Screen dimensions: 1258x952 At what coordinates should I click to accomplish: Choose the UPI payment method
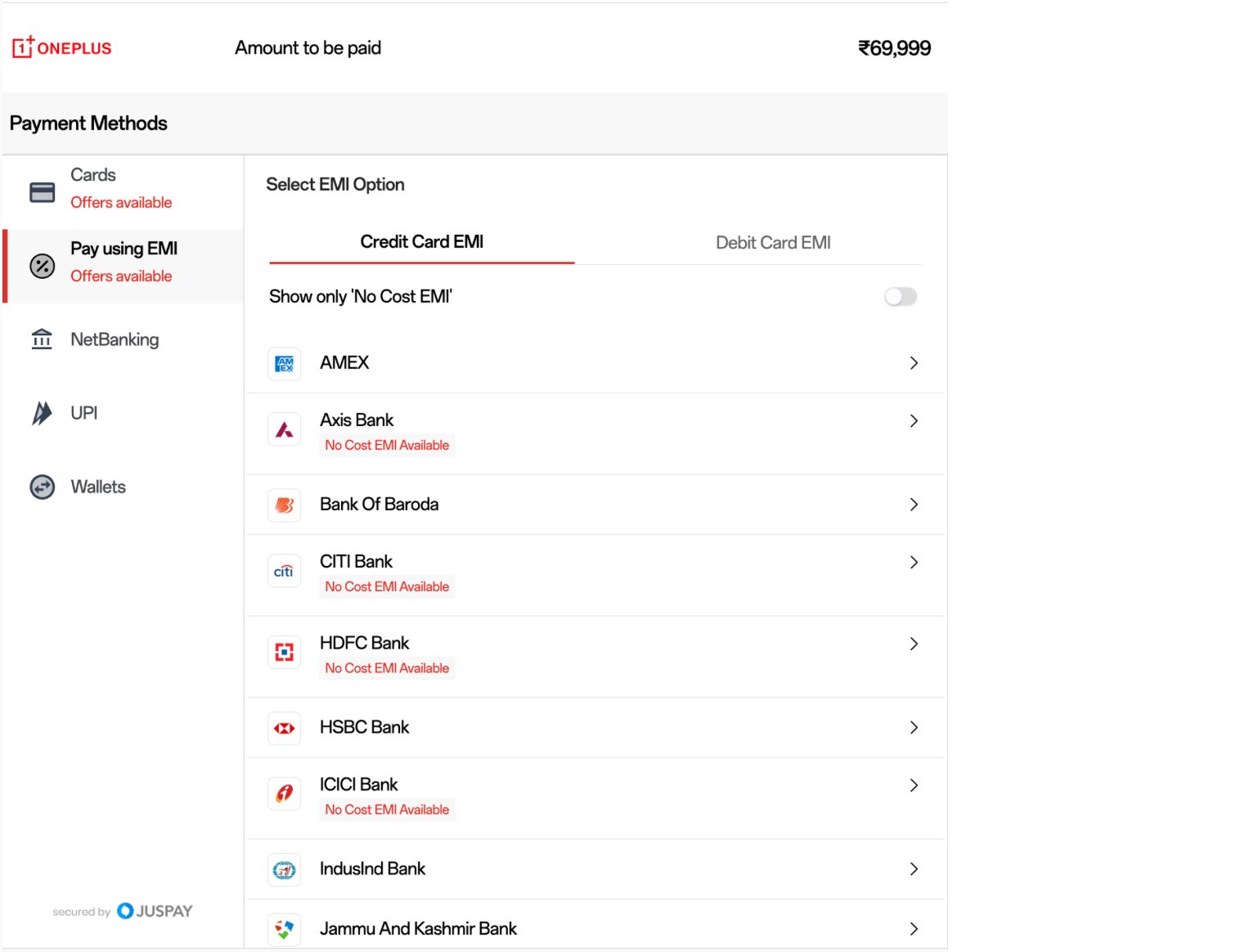[x=83, y=413]
